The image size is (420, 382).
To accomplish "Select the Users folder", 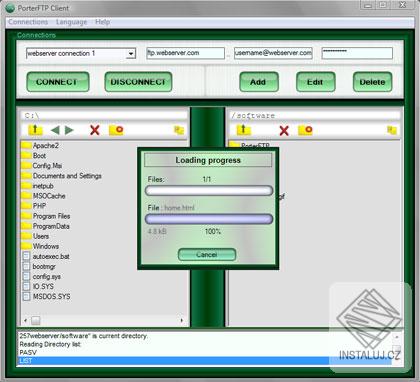I will tap(35, 236).
